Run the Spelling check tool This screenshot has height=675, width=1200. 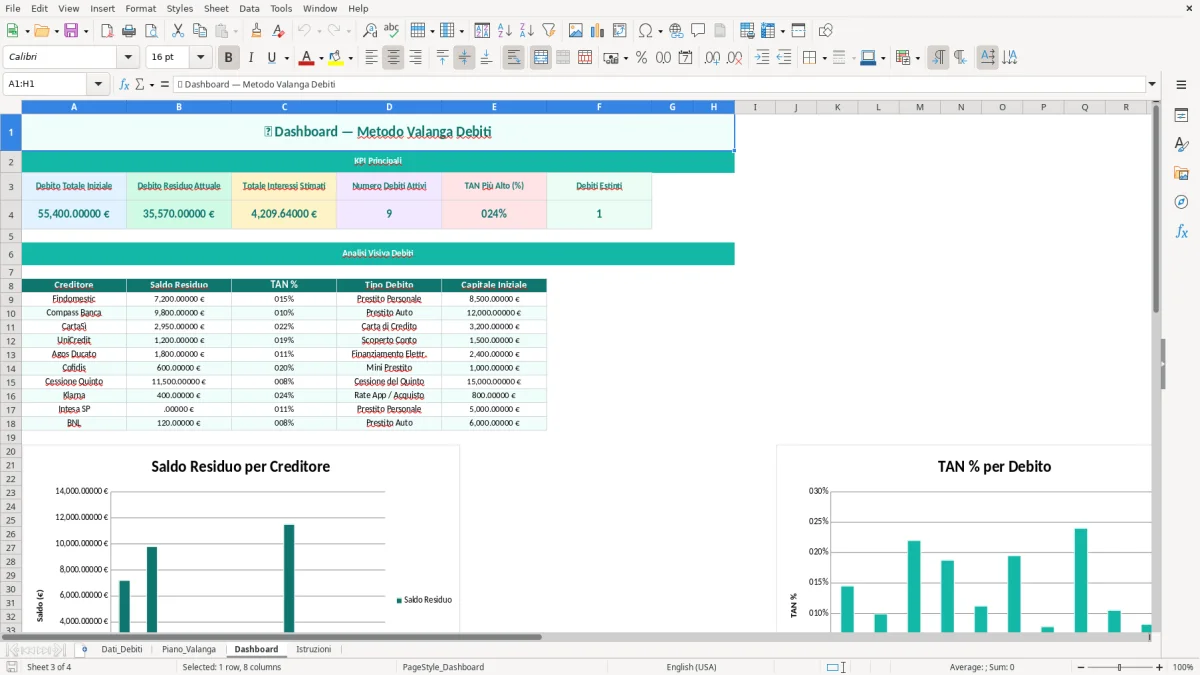392,31
